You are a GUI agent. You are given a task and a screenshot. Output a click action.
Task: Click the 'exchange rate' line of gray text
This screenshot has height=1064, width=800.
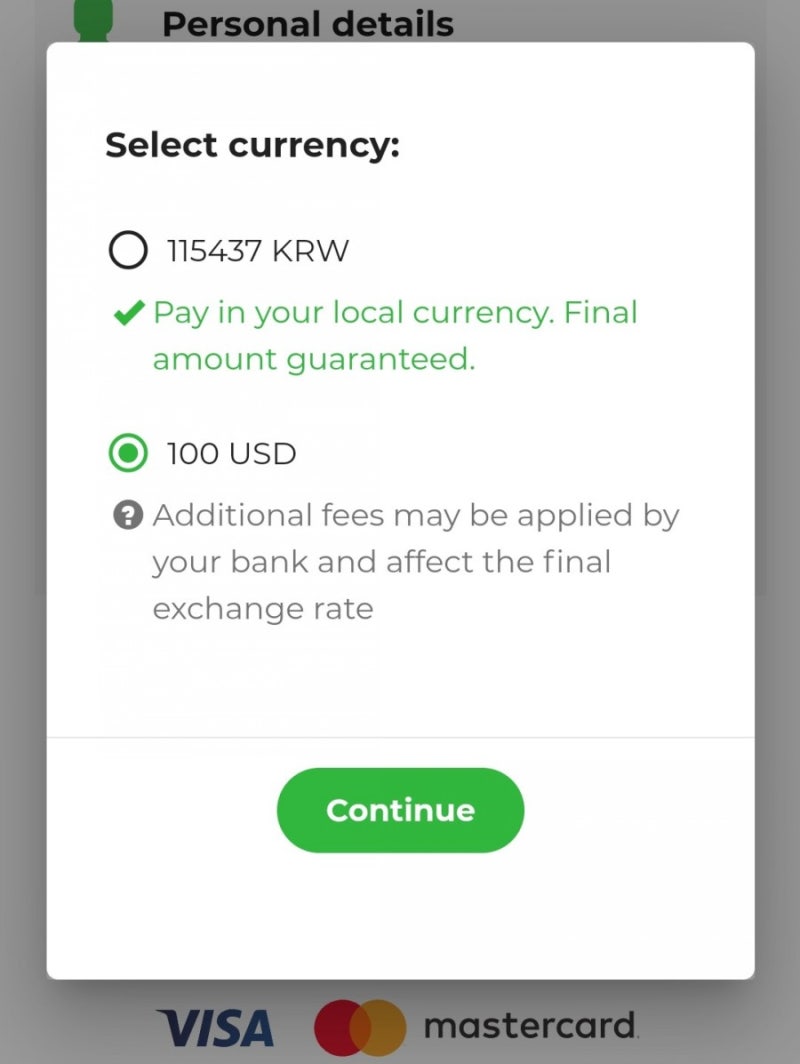[x=262, y=608]
